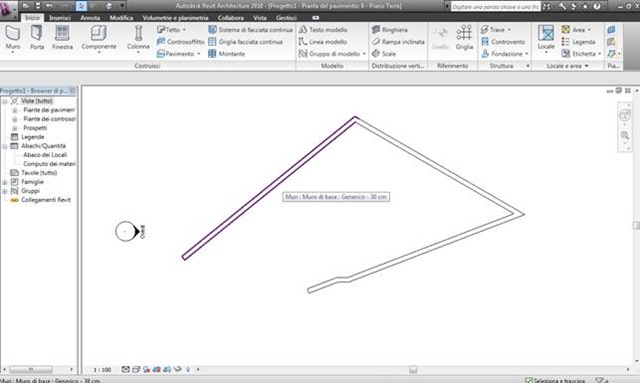640x383 pixels.
Task: Select the Montante mullion tool
Action: point(227,54)
